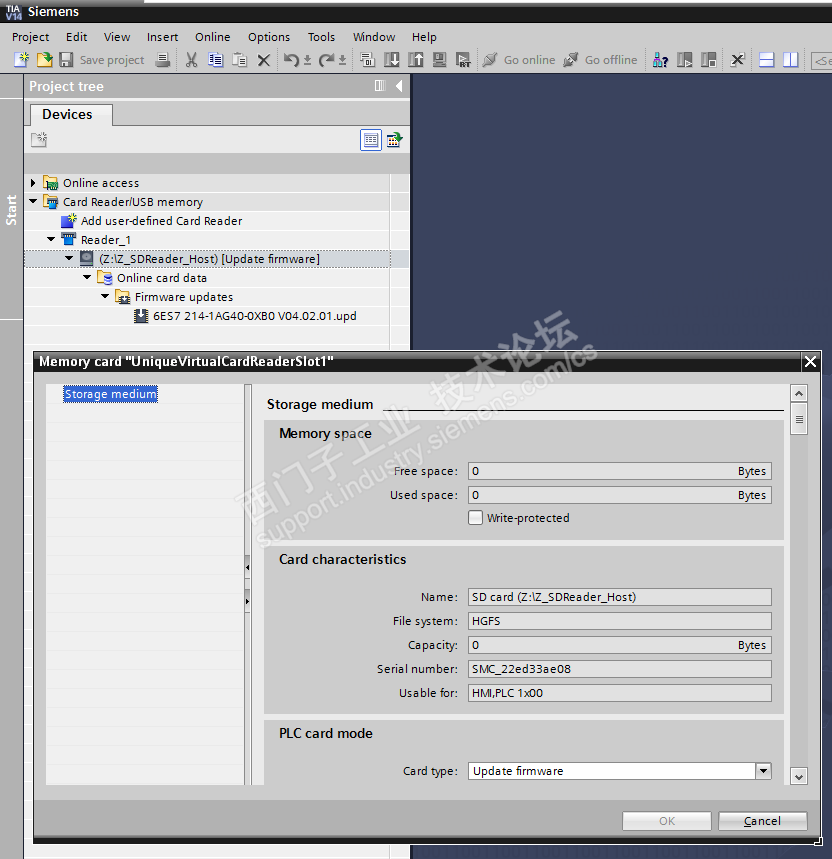Open the Start portal vertical tab

12,209
